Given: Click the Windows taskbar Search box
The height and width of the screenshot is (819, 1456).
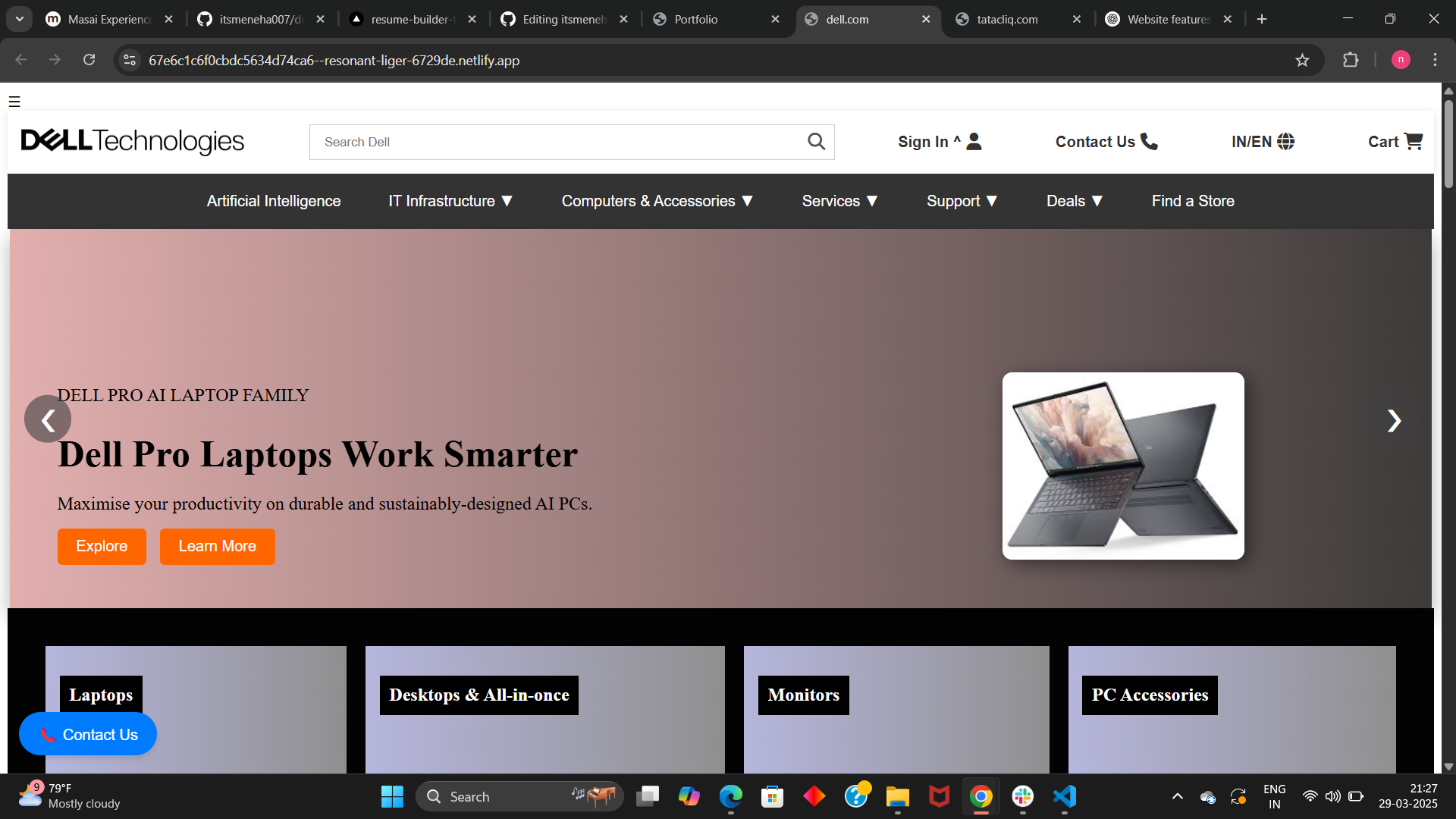Looking at the screenshot, I should pos(519,796).
